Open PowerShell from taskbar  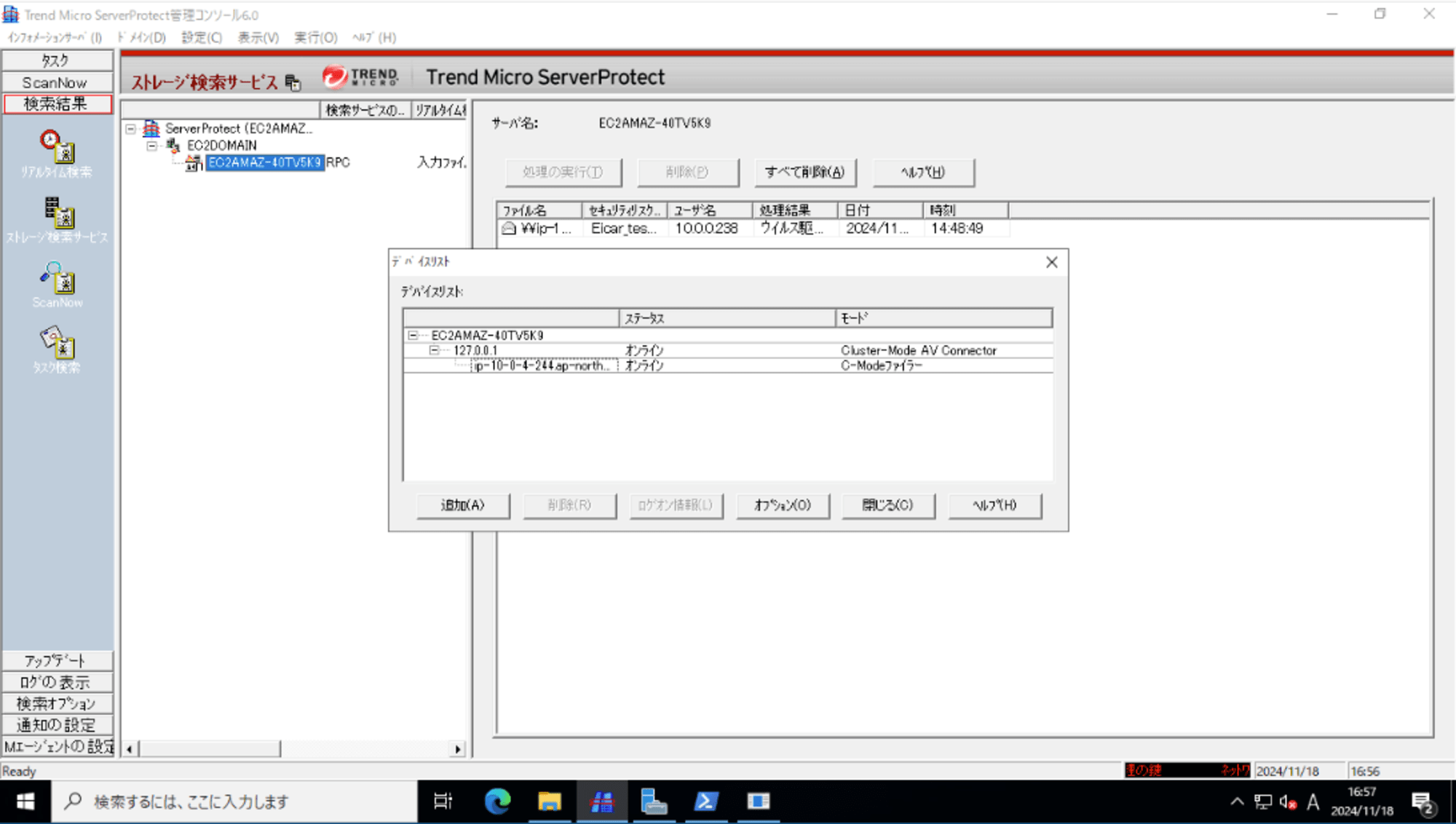(x=705, y=801)
